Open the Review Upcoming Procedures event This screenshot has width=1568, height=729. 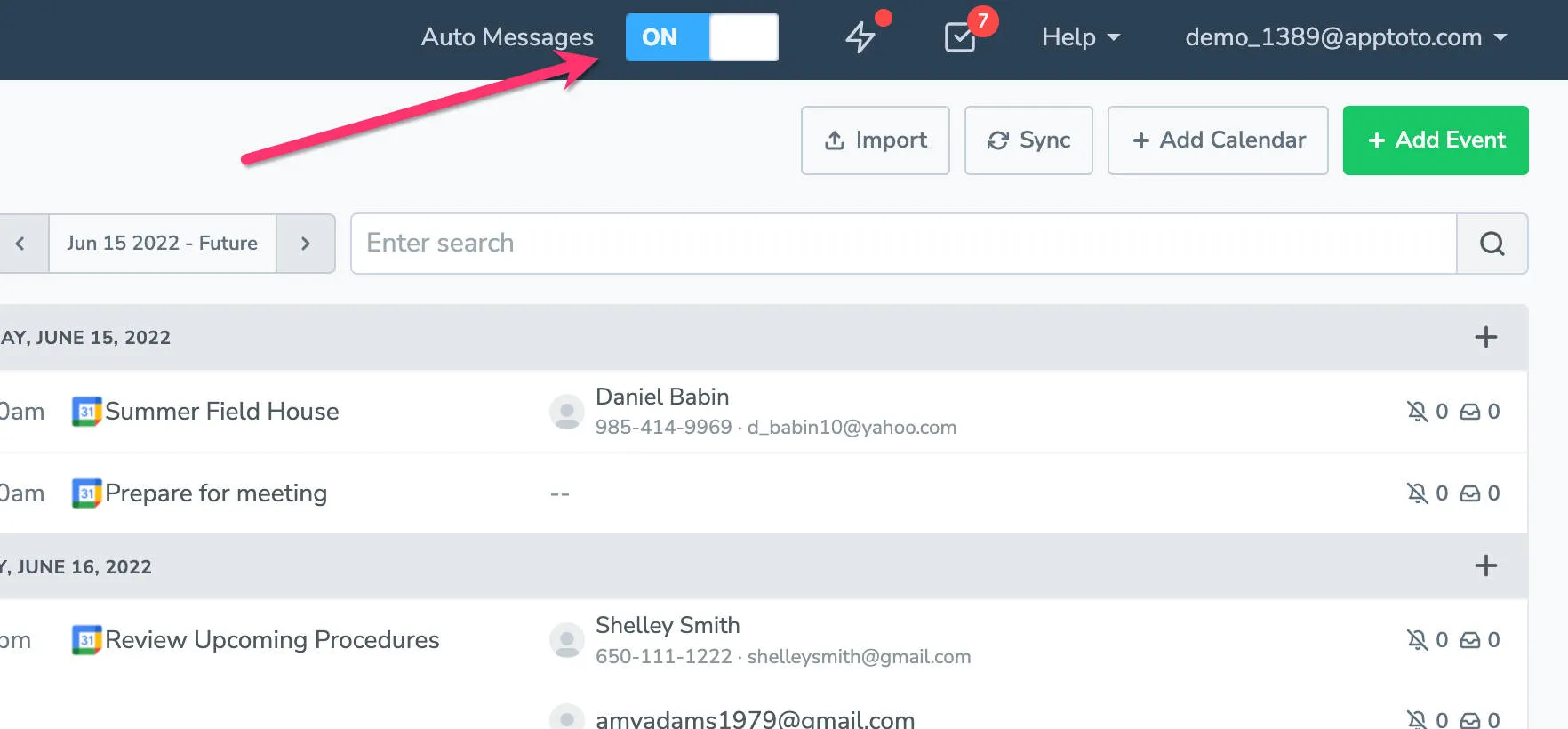tap(272, 640)
